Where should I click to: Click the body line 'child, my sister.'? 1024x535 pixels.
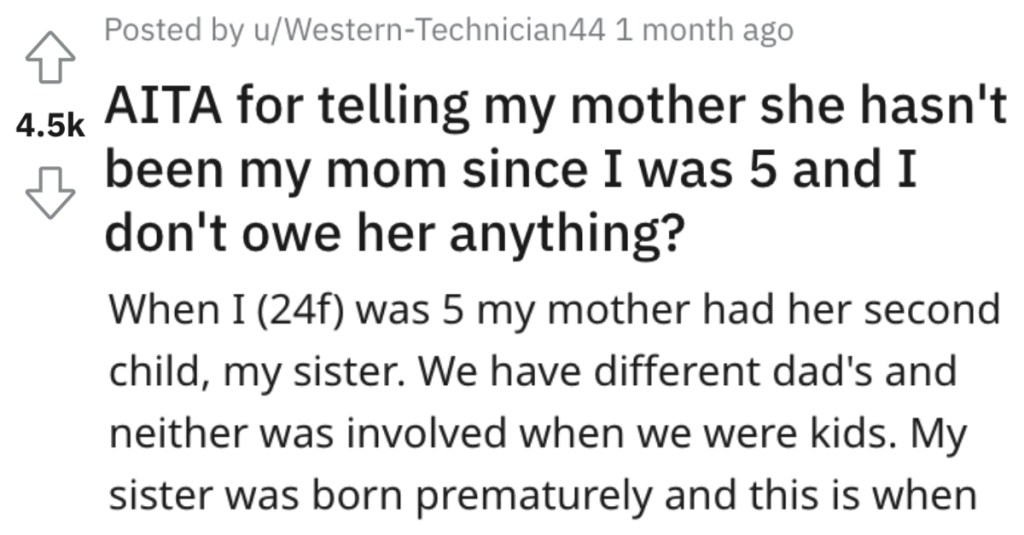coord(533,372)
